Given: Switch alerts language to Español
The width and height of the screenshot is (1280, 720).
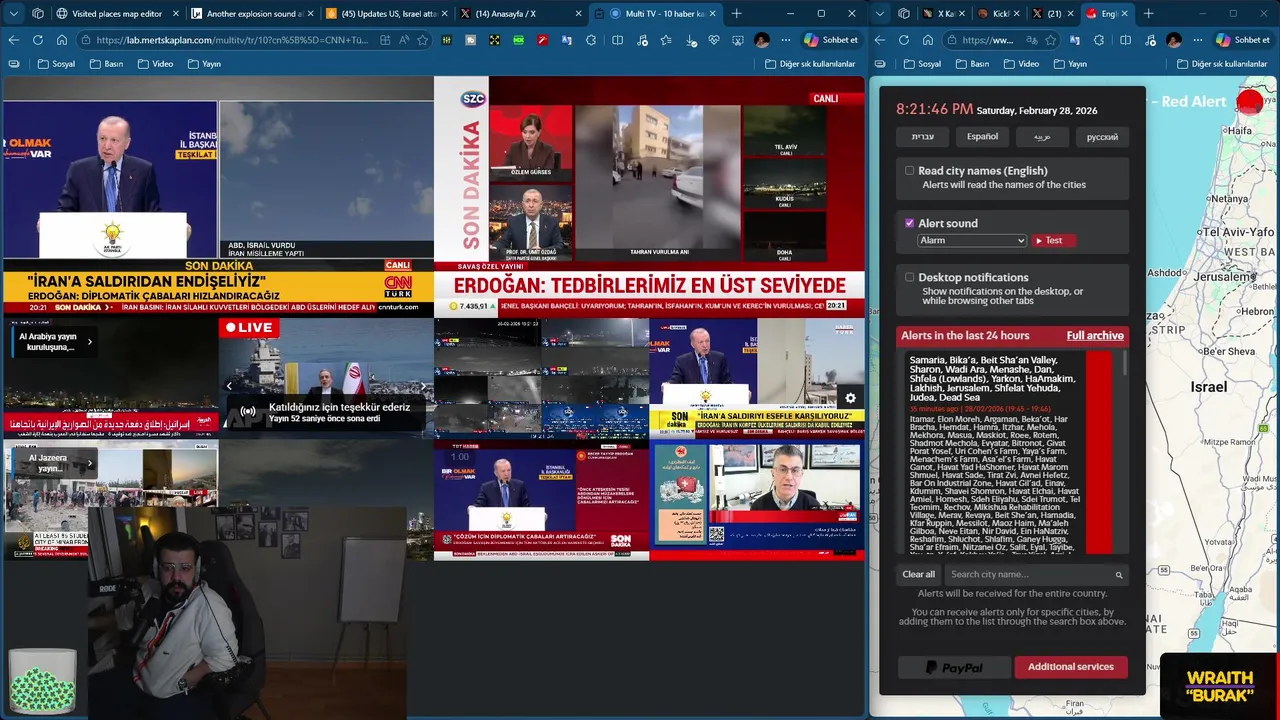Looking at the screenshot, I should [982, 137].
